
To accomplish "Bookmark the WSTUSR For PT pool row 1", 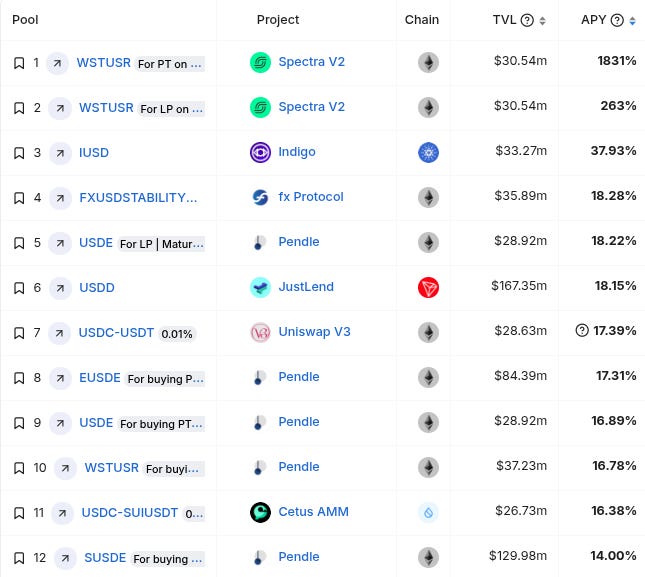I will (19, 63).
